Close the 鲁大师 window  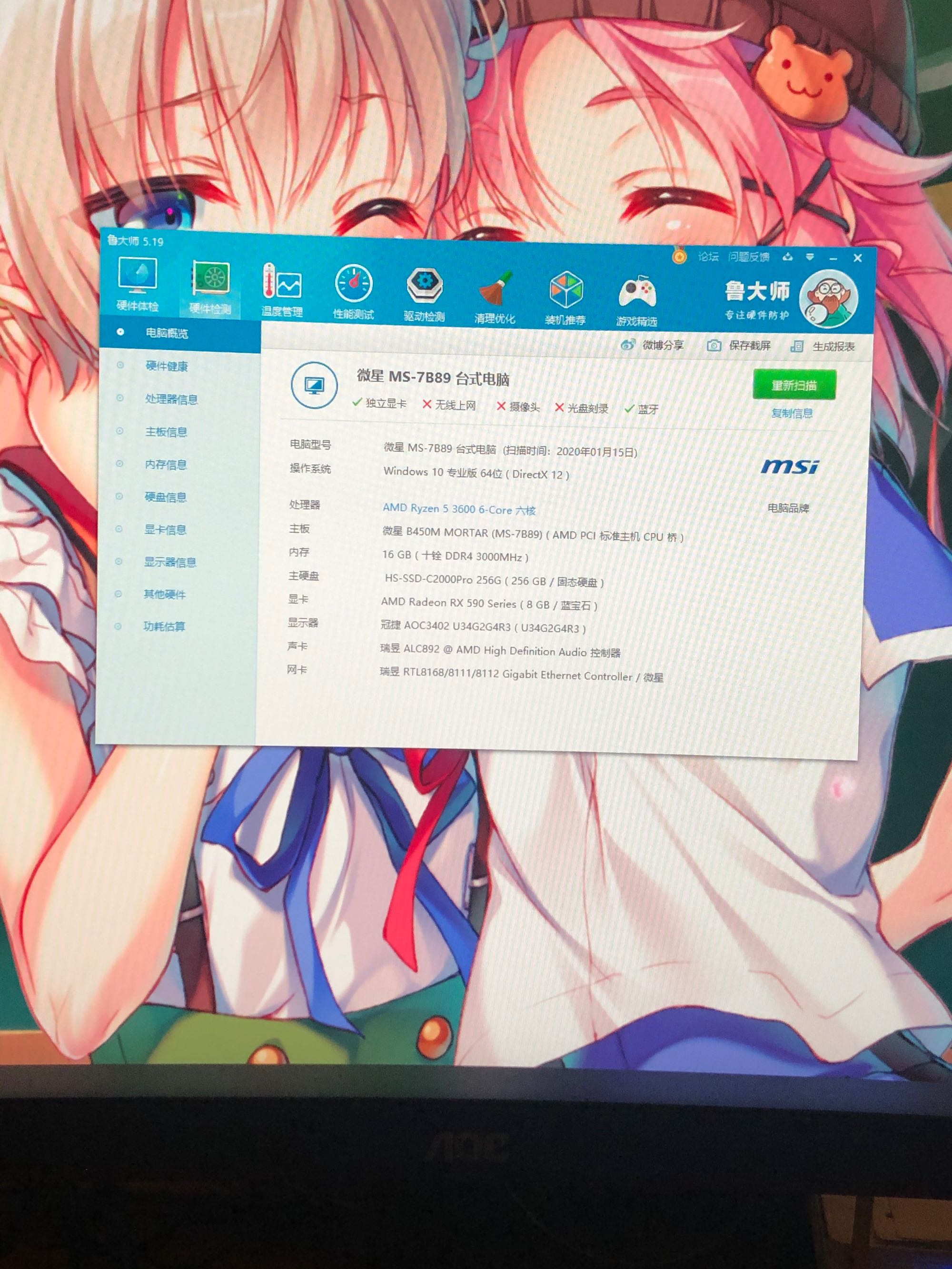point(857,258)
